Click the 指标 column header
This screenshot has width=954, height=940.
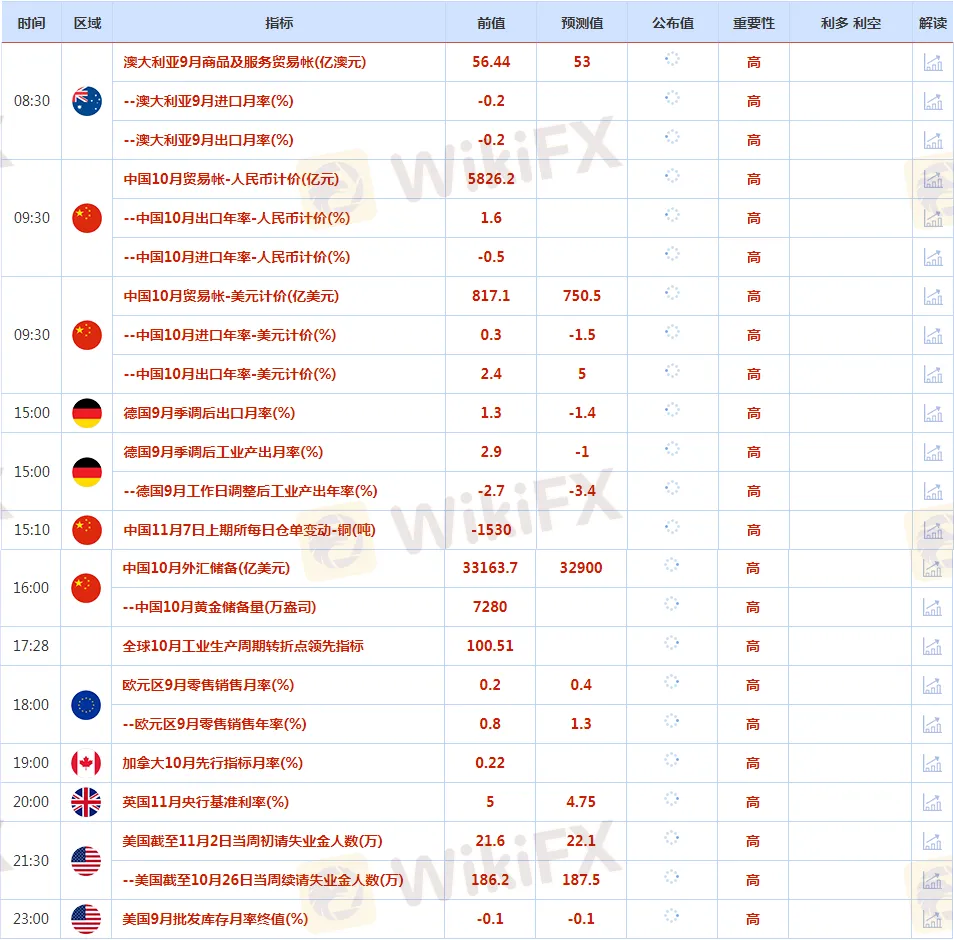click(279, 23)
